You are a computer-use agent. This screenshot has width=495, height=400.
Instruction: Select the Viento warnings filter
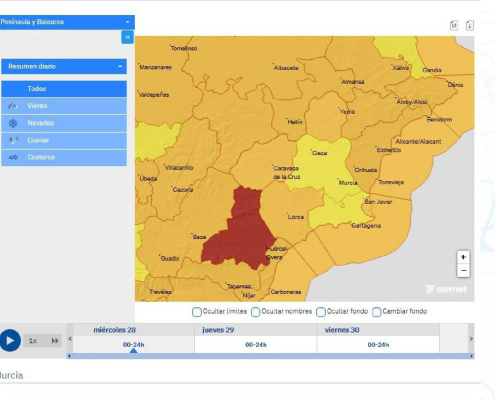coord(64,106)
